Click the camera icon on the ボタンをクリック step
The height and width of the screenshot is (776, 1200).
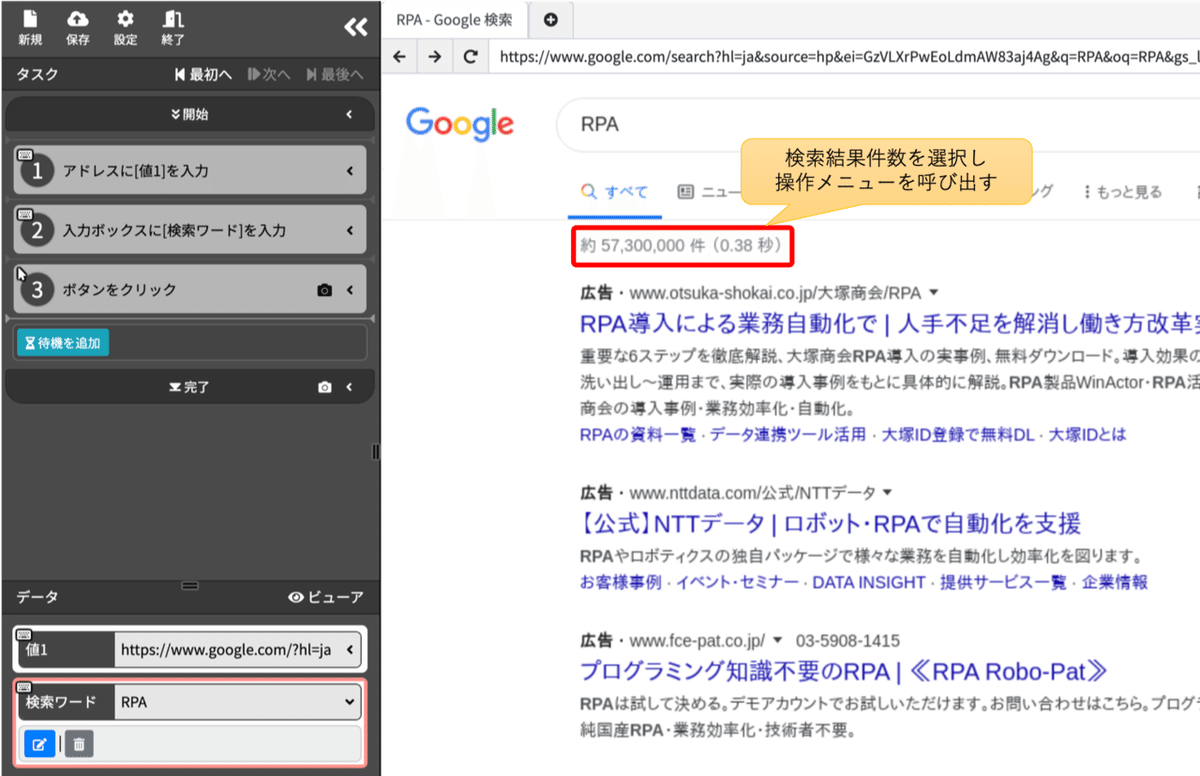(x=322, y=289)
